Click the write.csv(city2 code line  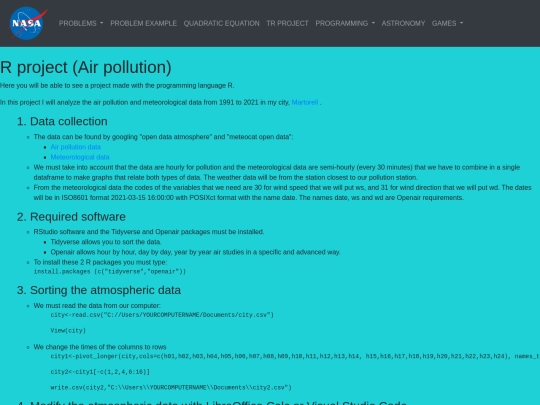coord(171,387)
